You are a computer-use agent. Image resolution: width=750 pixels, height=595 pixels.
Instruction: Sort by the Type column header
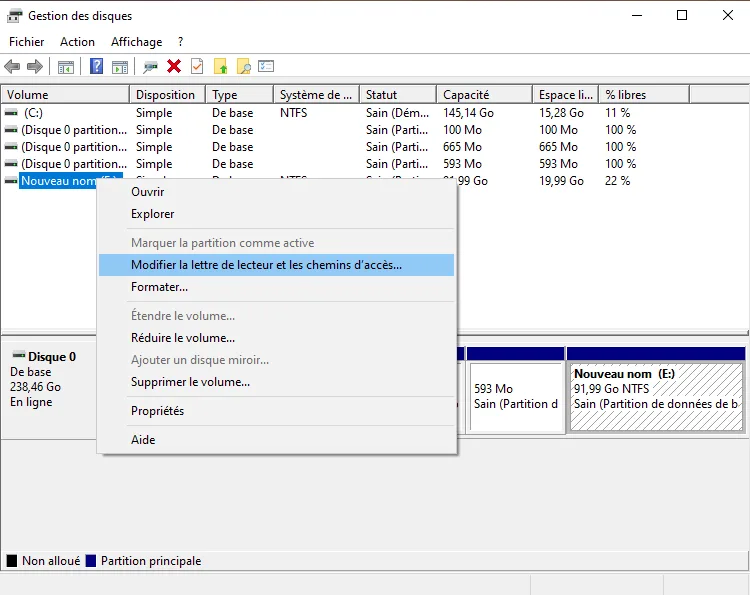coord(240,95)
